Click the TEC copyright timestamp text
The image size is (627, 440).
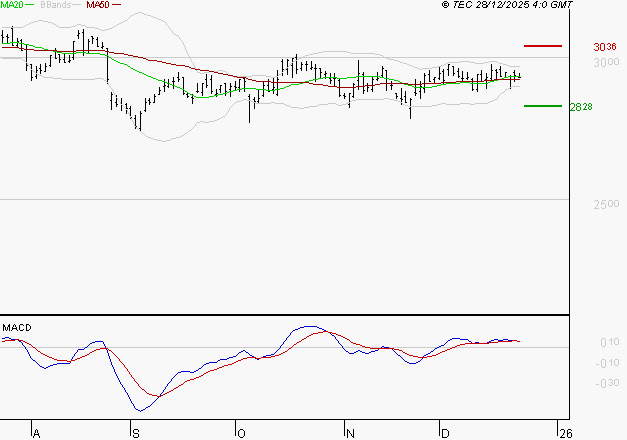click(x=507, y=5)
